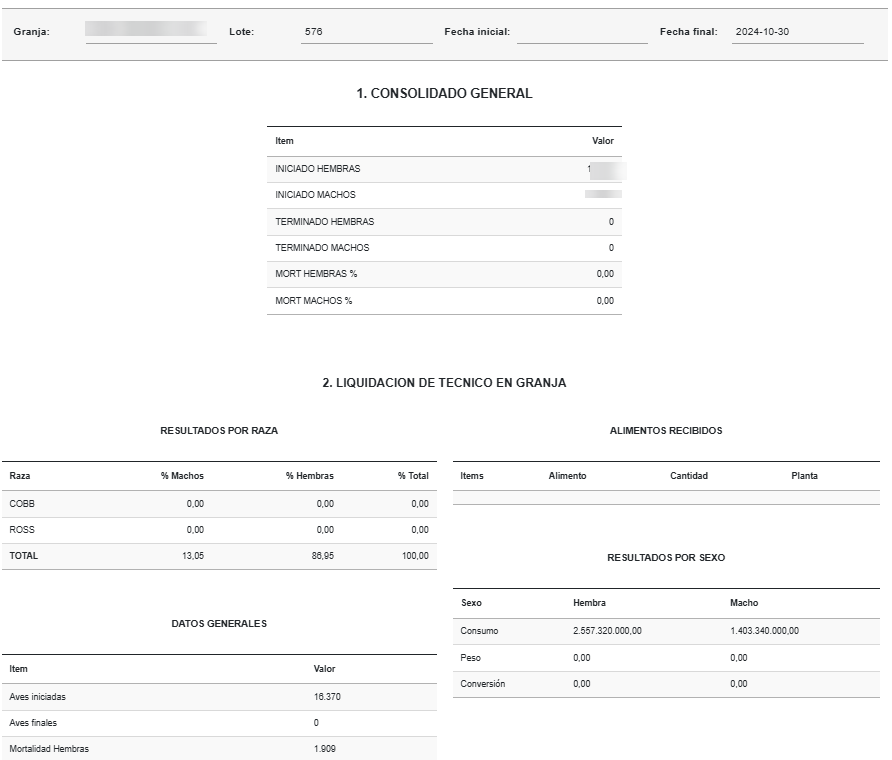Select the ROSS row label
Image resolution: width=892 pixels, height=760 pixels.
tap(22, 530)
